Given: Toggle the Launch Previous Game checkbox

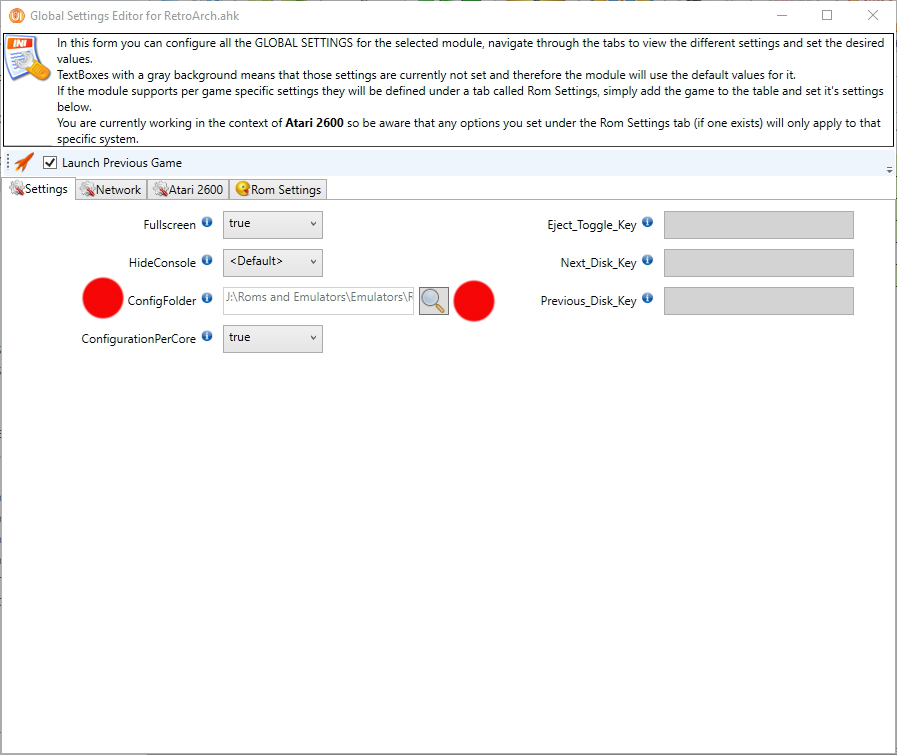Looking at the screenshot, I should pos(50,162).
